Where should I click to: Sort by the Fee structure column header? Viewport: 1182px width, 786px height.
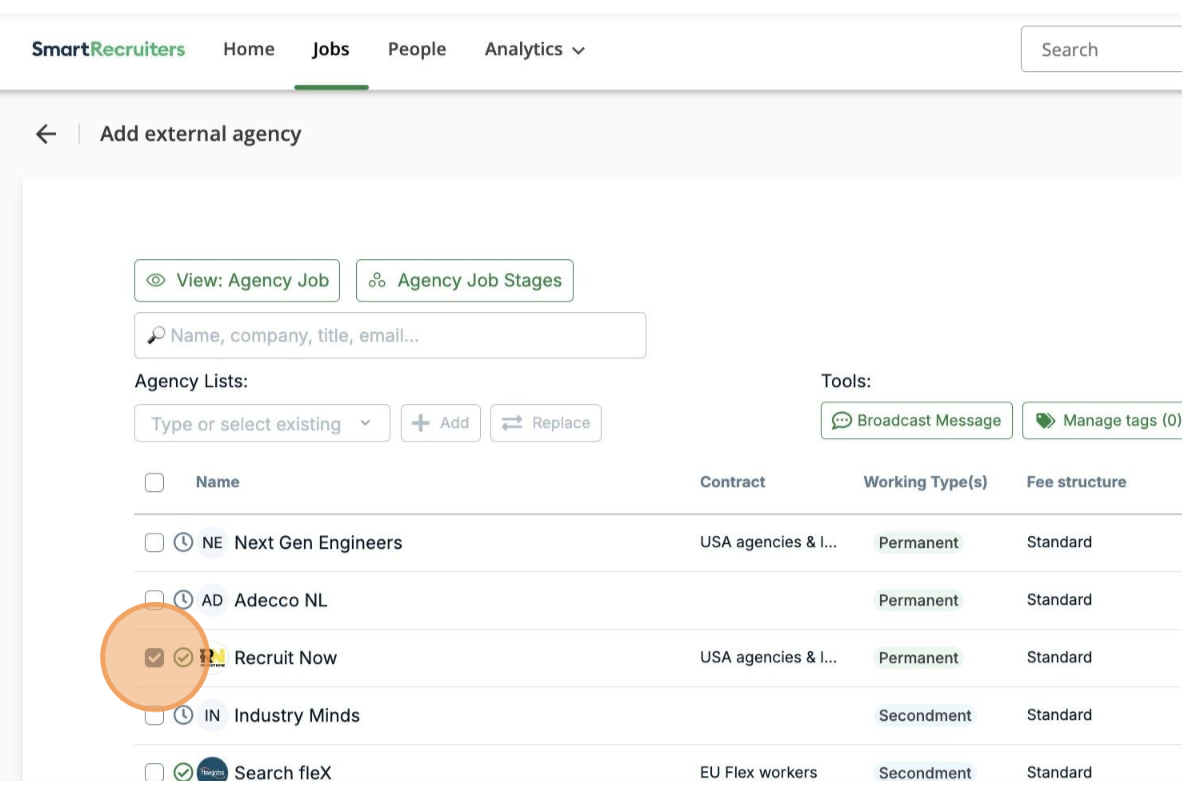coord(1076,482)
